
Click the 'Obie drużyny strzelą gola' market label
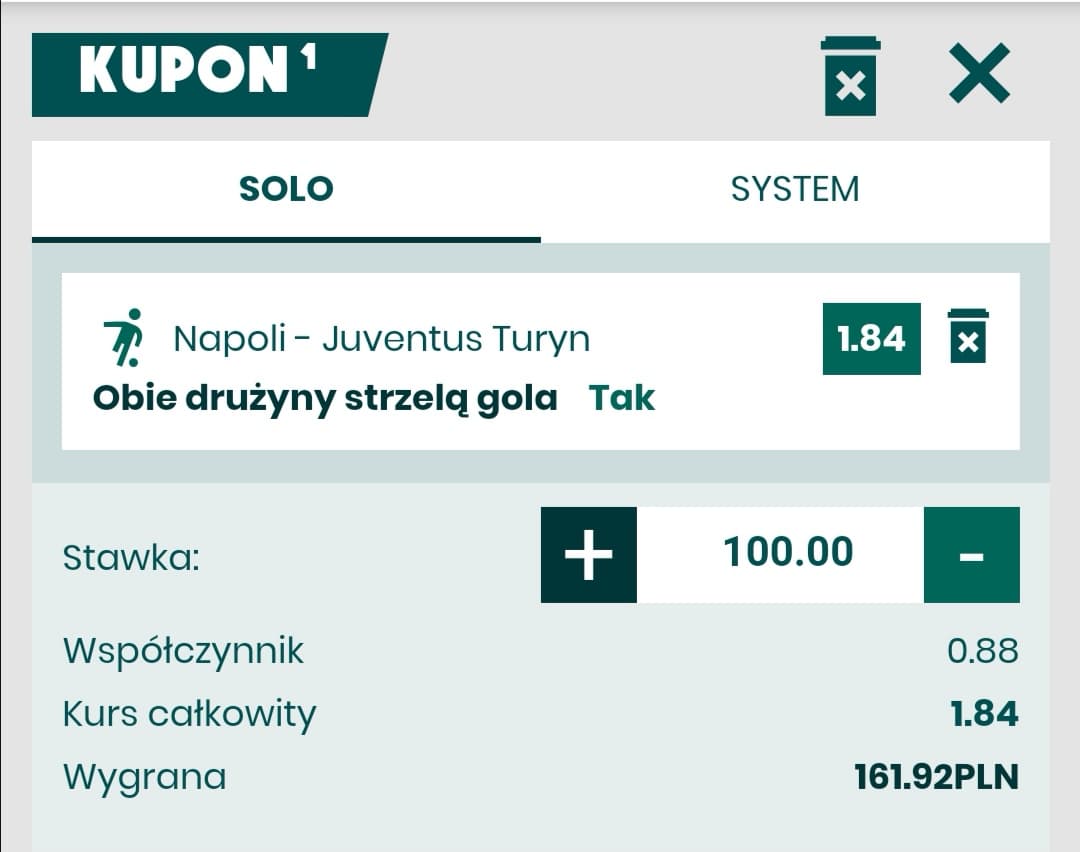click(325, 398)
